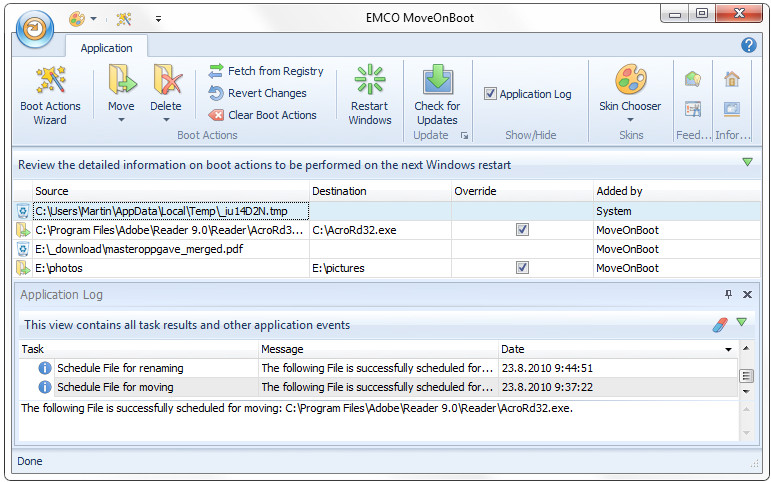
Task: Open dropdown arrow next to palette icon
Action: [93, 19]
